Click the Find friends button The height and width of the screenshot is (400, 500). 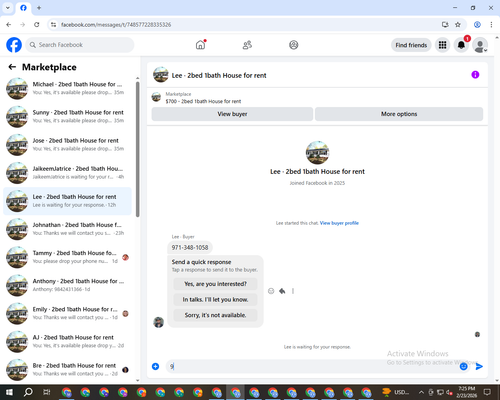[411, 45]
